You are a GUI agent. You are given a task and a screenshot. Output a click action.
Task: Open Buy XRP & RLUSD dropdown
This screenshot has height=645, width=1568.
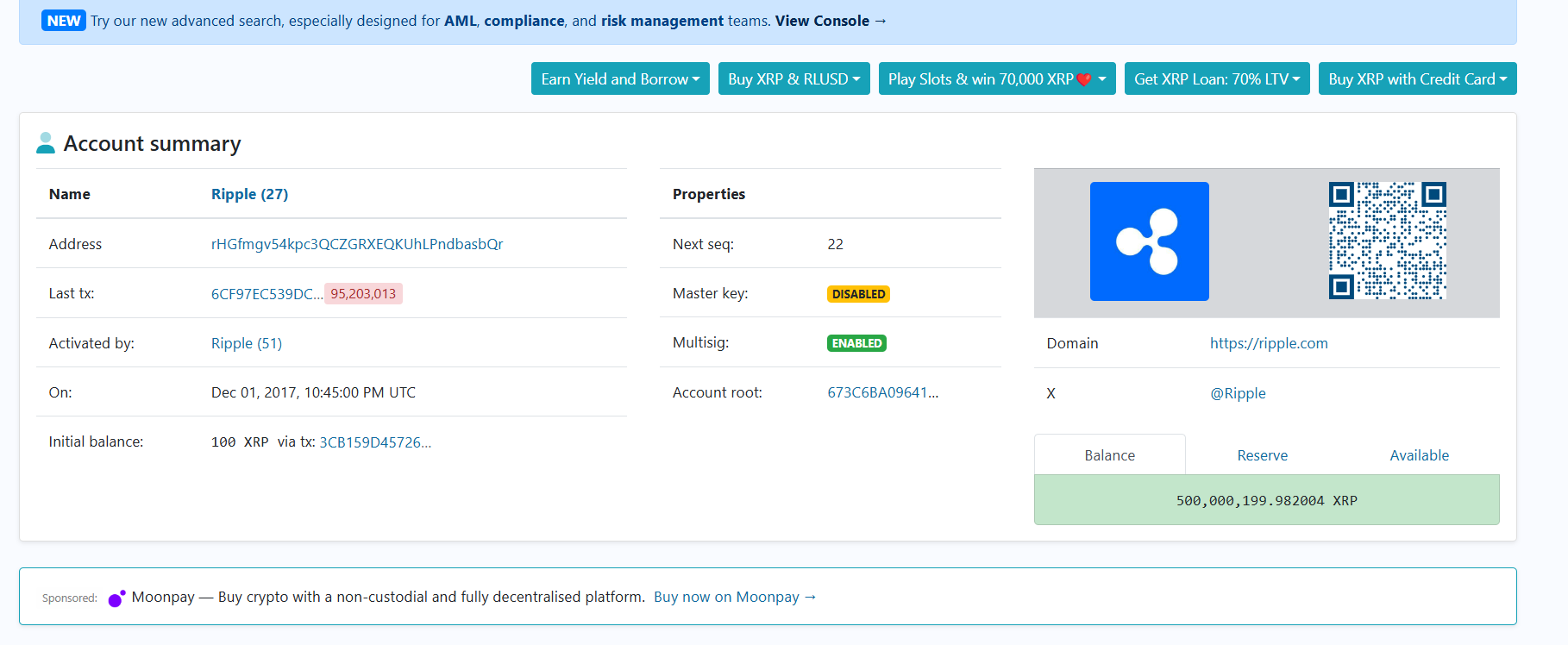coord(793,78)
